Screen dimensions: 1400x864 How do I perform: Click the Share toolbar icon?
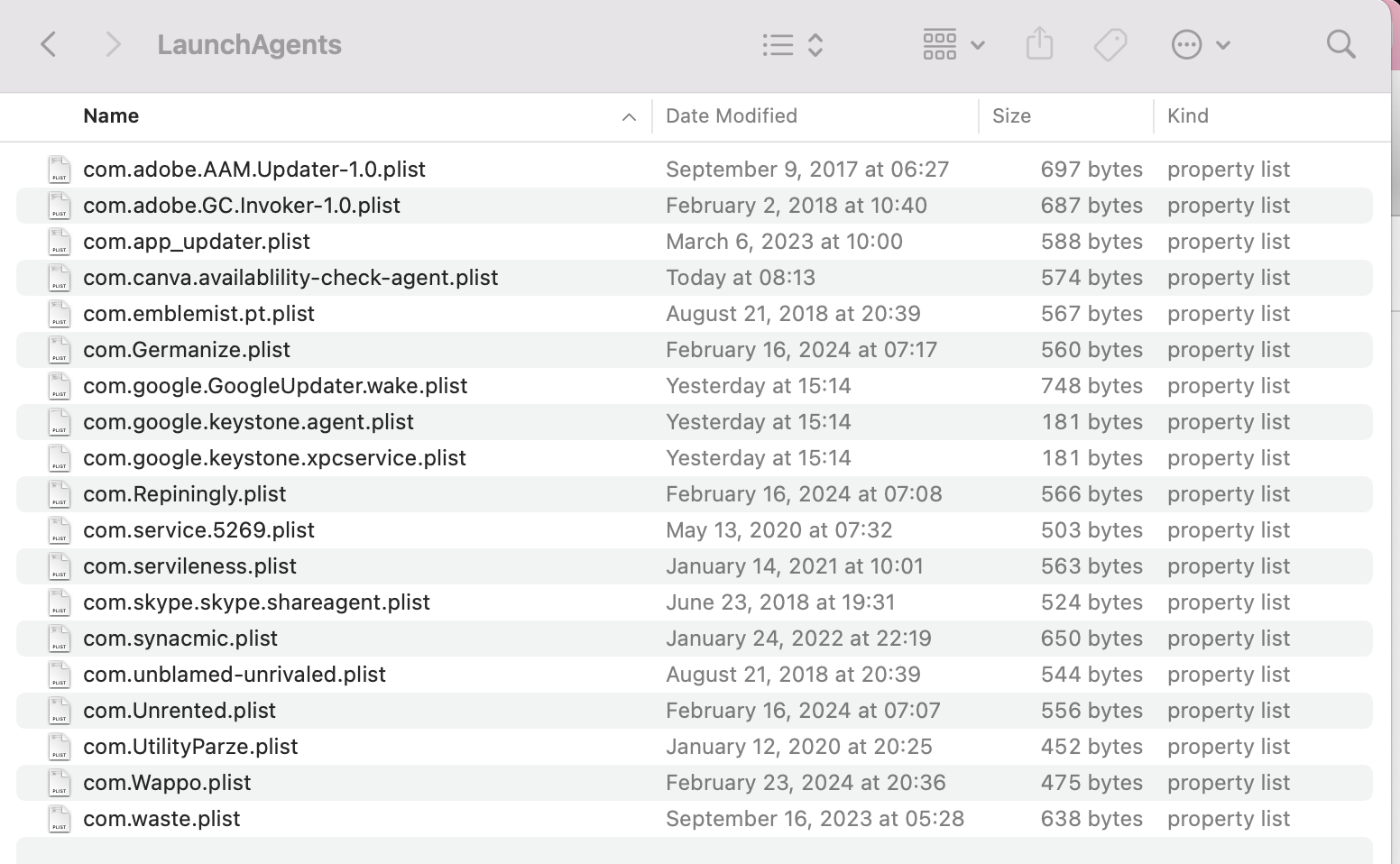tap(1039, 43)
